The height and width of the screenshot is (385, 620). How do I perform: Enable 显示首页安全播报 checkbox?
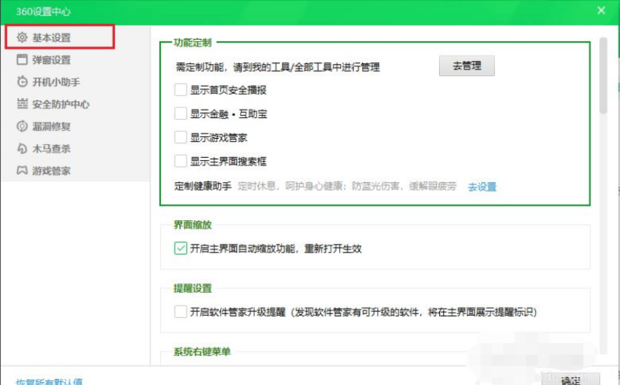point(180,90)
